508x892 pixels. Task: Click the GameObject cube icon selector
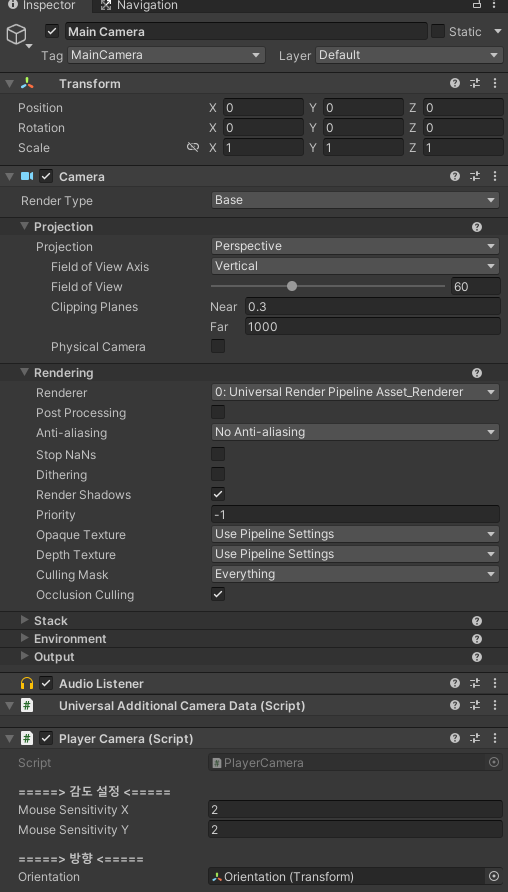click(x=18, y=36)
